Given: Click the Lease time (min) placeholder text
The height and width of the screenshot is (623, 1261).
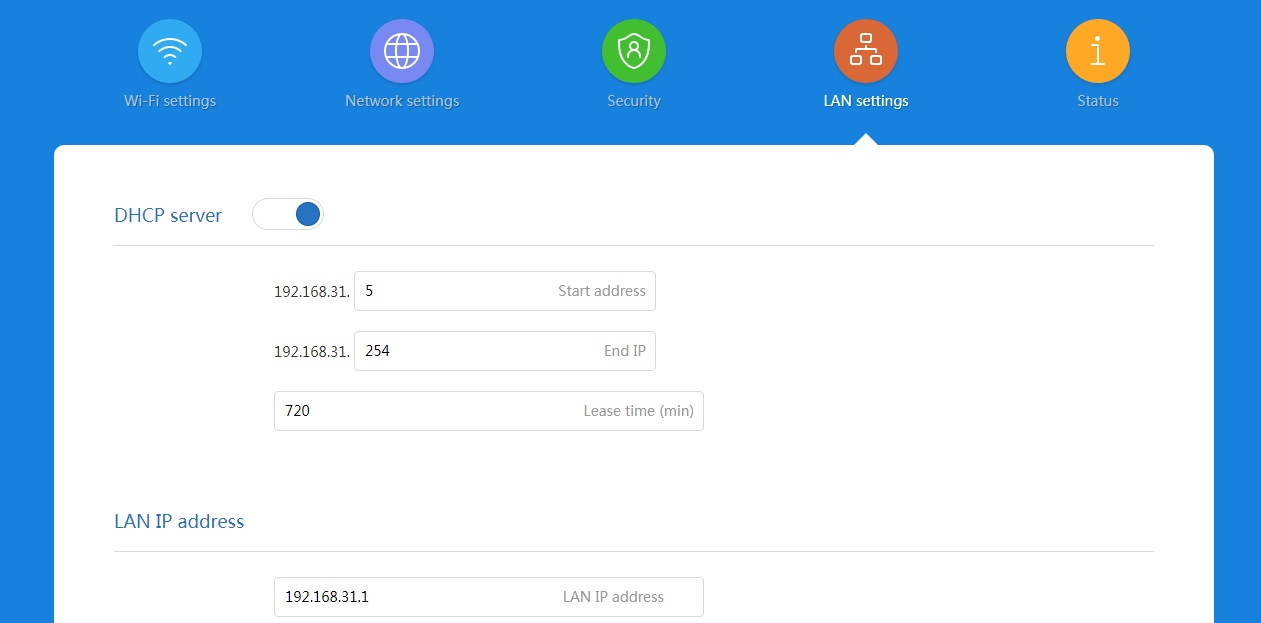Looking at the screenshot, I should click(639, 411).
